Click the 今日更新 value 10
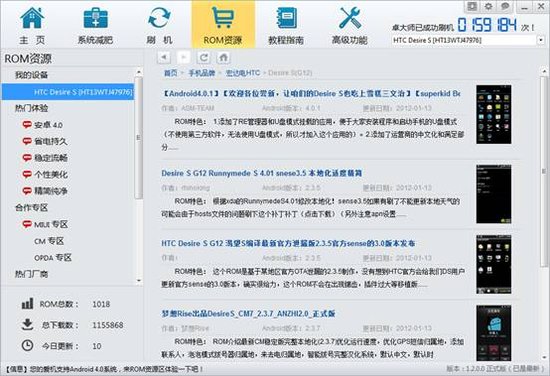The image size is (550, 376). click(97, 346)
